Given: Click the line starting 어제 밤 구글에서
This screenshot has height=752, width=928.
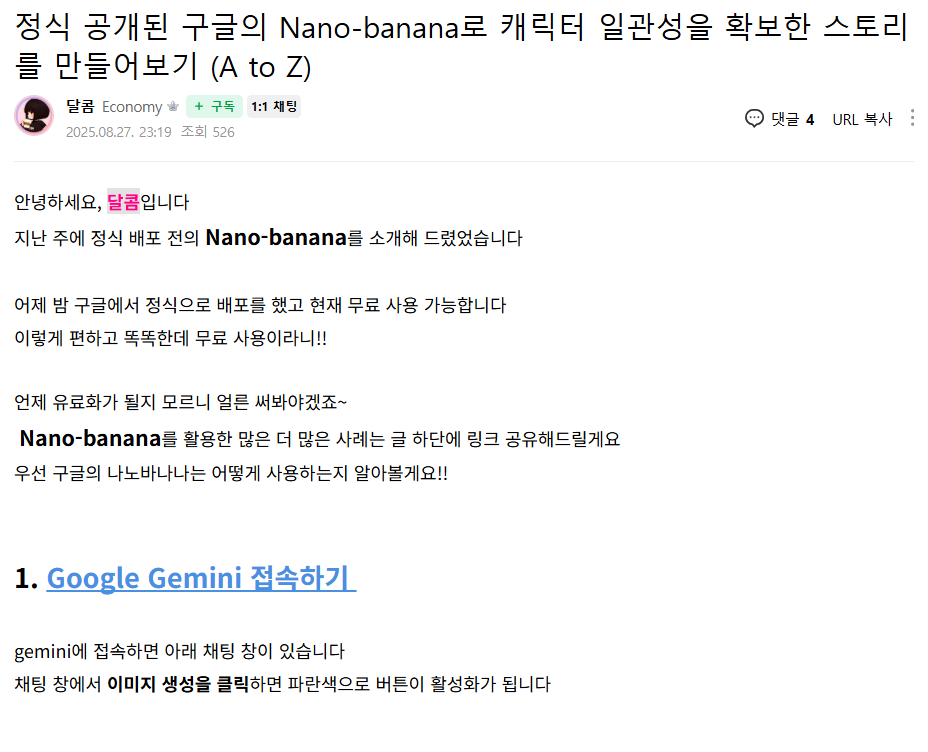Looking at the screenshot, I should 260,305.
